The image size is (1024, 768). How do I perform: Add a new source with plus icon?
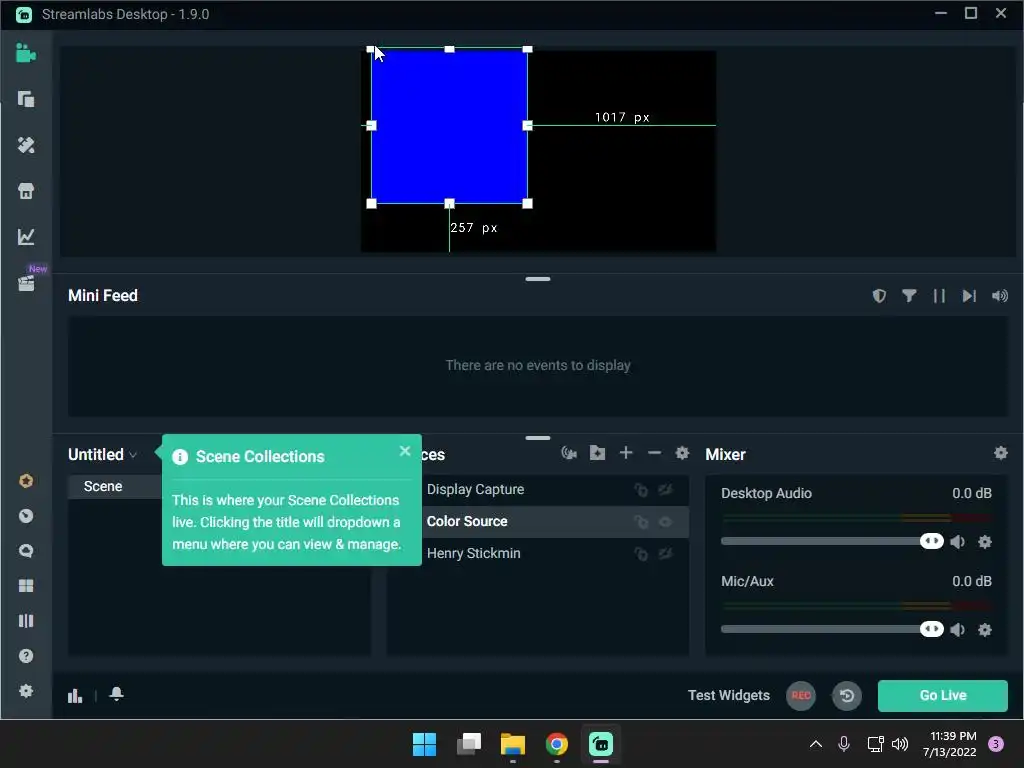point(626,453)
